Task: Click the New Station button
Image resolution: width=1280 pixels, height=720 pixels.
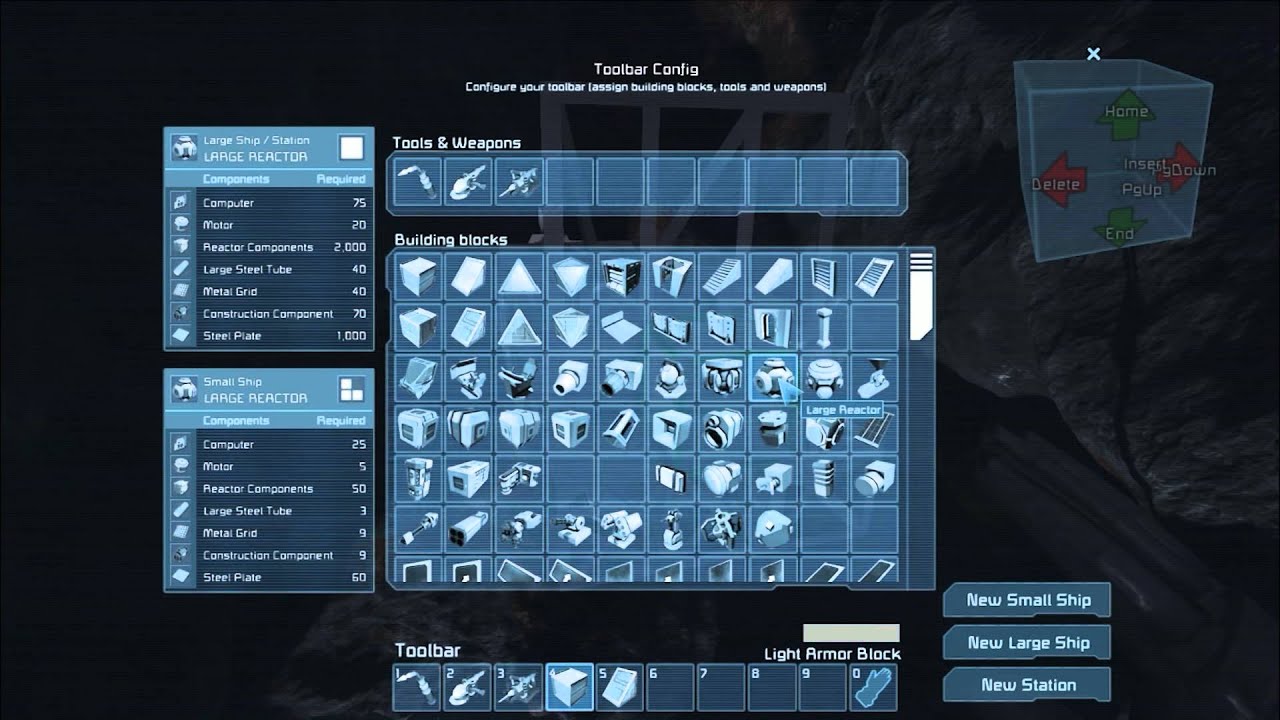Action: click(1027, 685)
